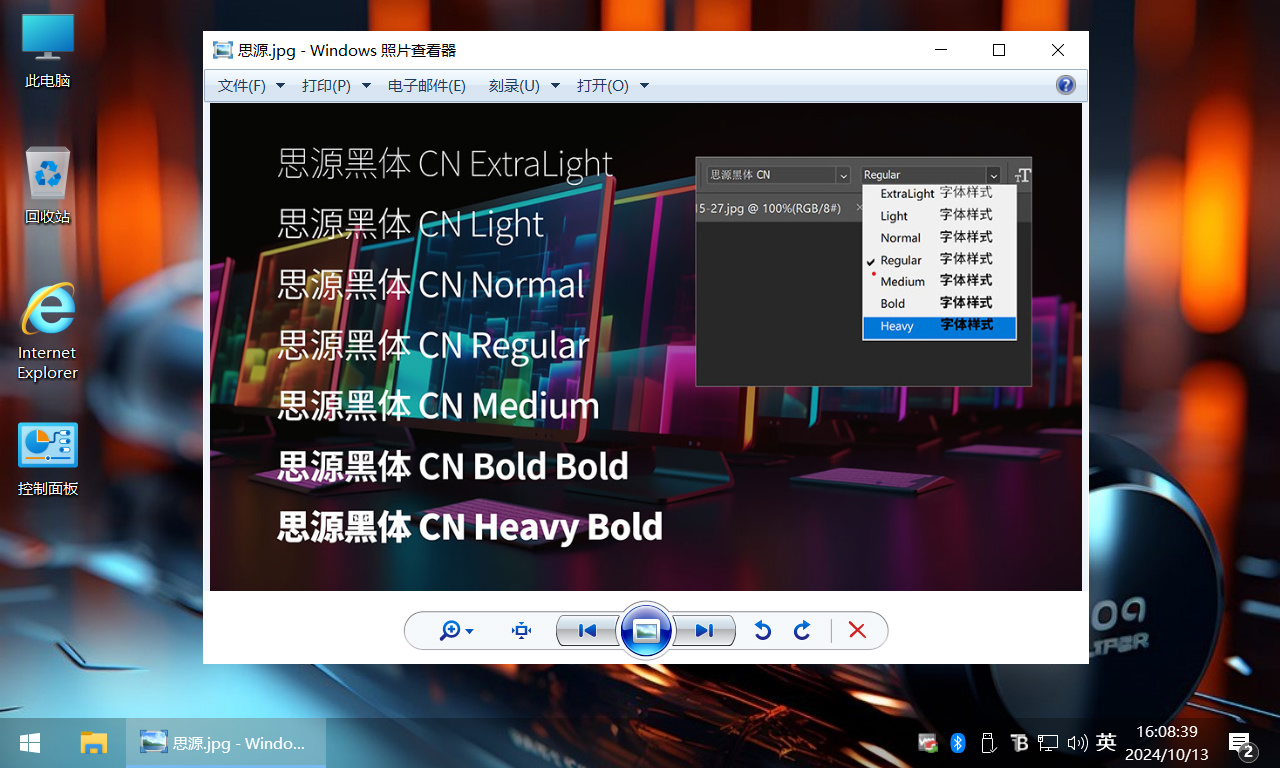Click the TB tray icon
Viewport: 1280px width, 768px height.
pos(1019,743)
